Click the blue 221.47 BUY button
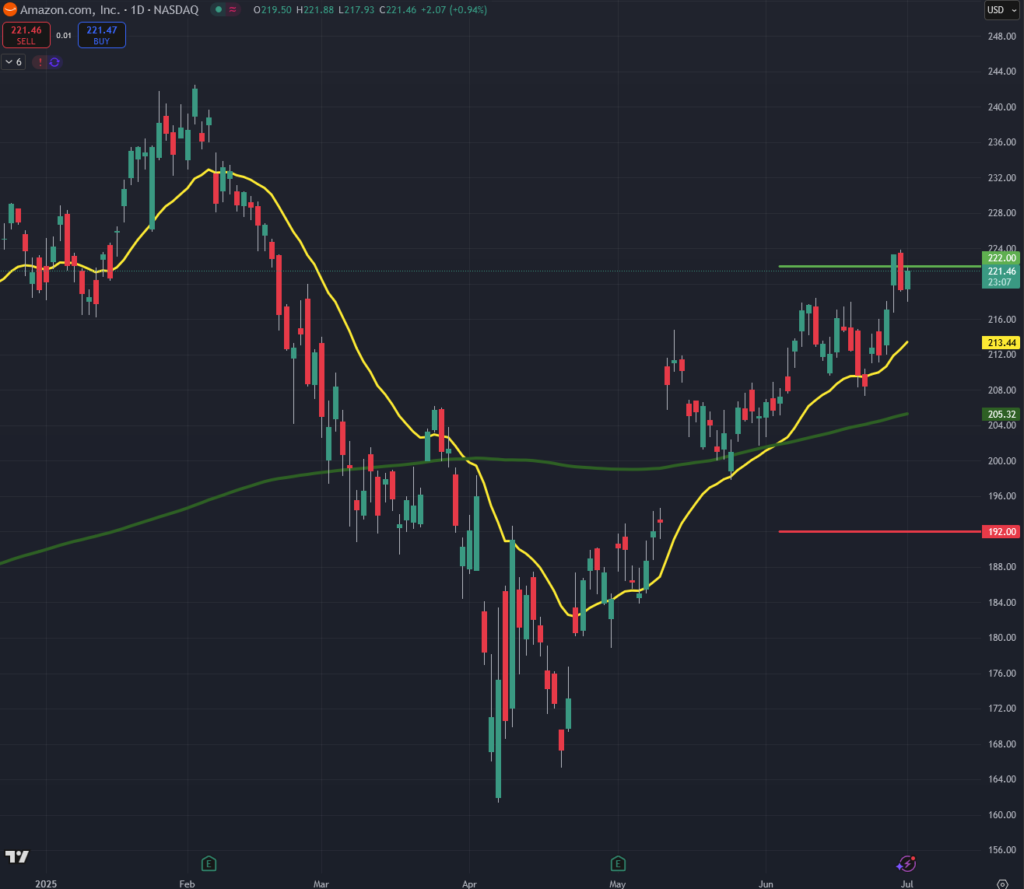 pyautogui.click(x=102, y=35)
